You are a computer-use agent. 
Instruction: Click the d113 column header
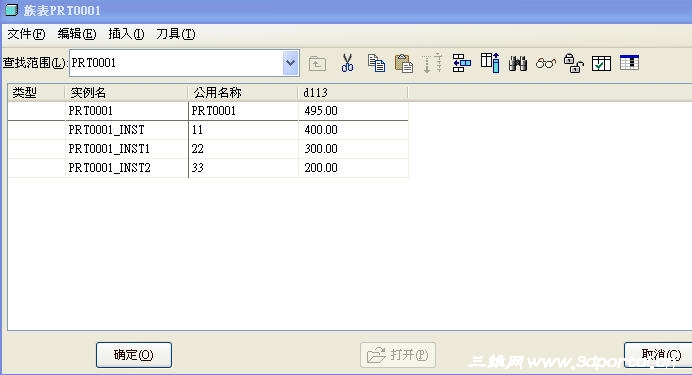(x=353, y=93)
